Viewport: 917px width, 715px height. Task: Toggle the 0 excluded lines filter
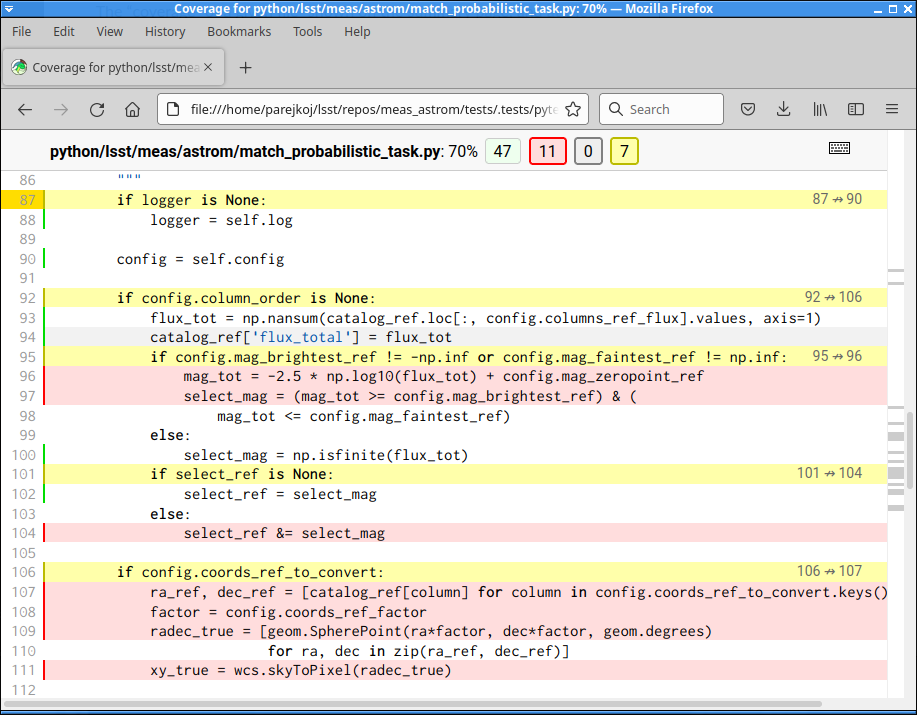click(x=588, y=152)
